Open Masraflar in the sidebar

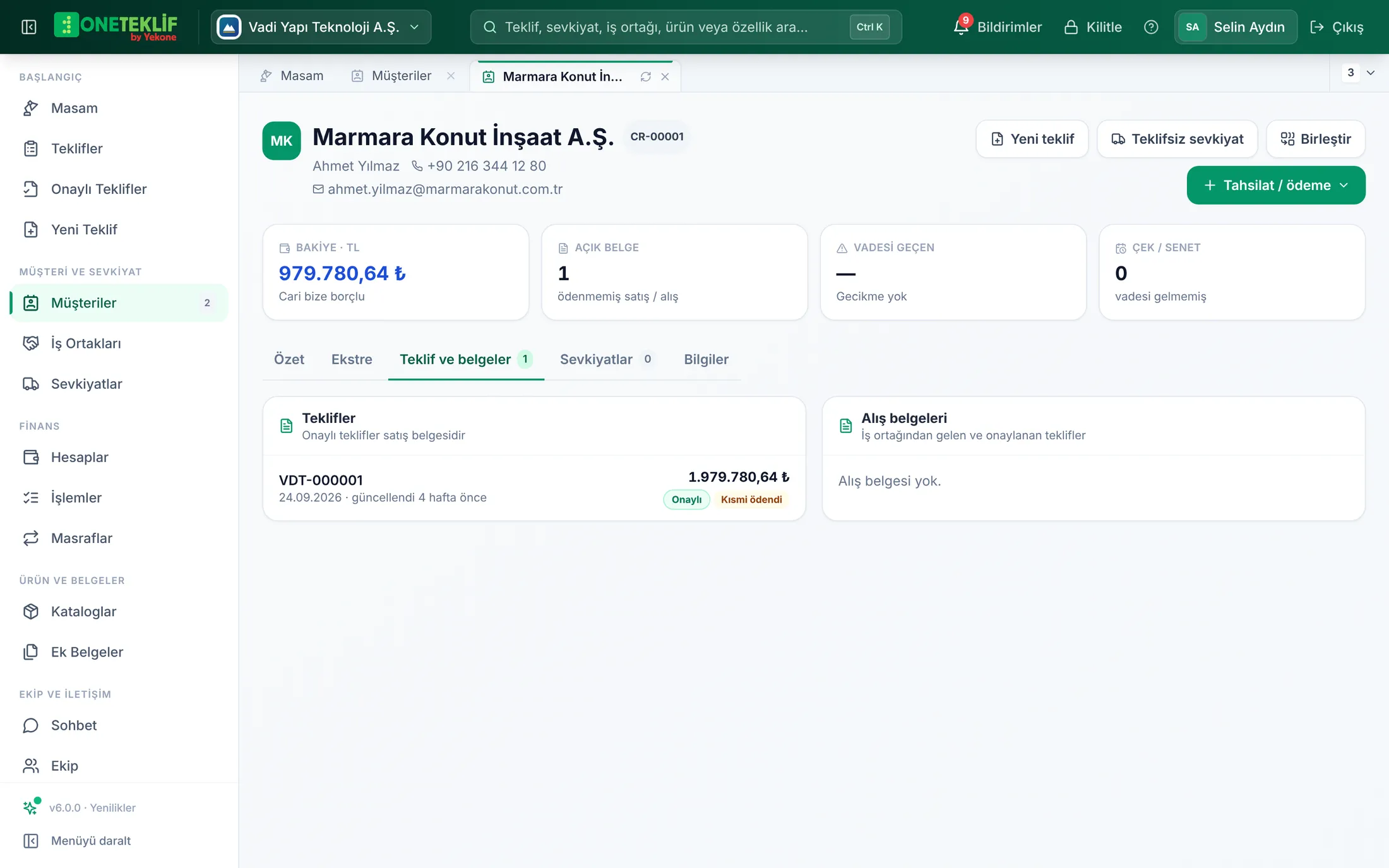tap(119, 538)
